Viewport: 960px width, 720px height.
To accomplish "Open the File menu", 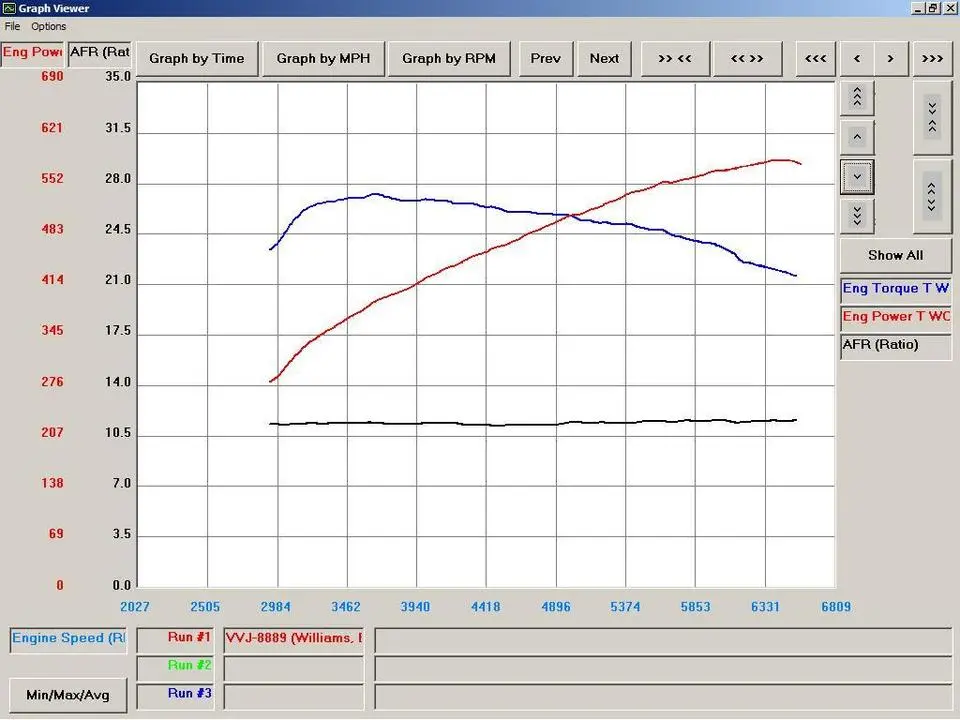I will [12, 26].
